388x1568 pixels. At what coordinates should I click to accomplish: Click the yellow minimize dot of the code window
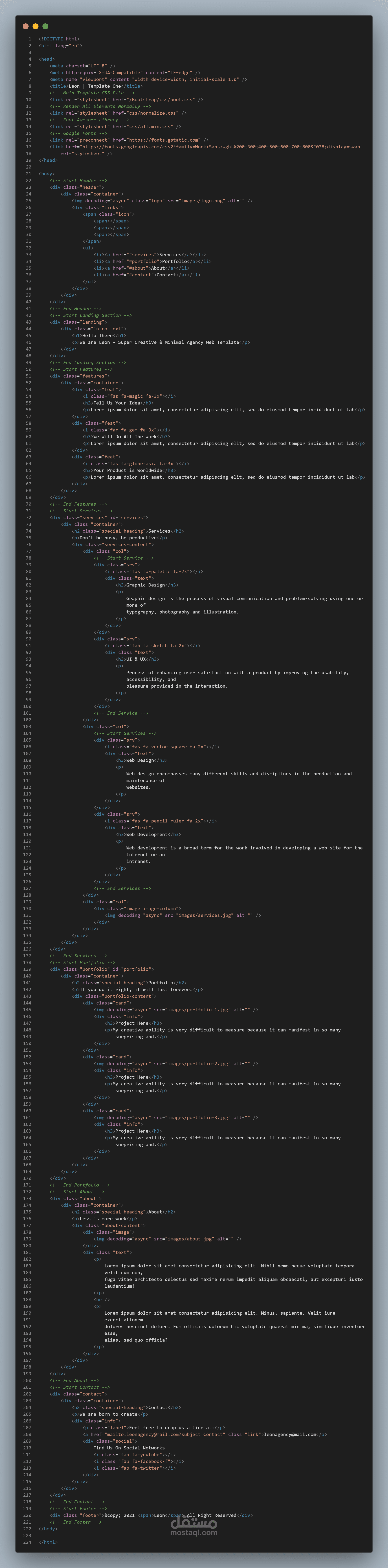tap(35, 26)
